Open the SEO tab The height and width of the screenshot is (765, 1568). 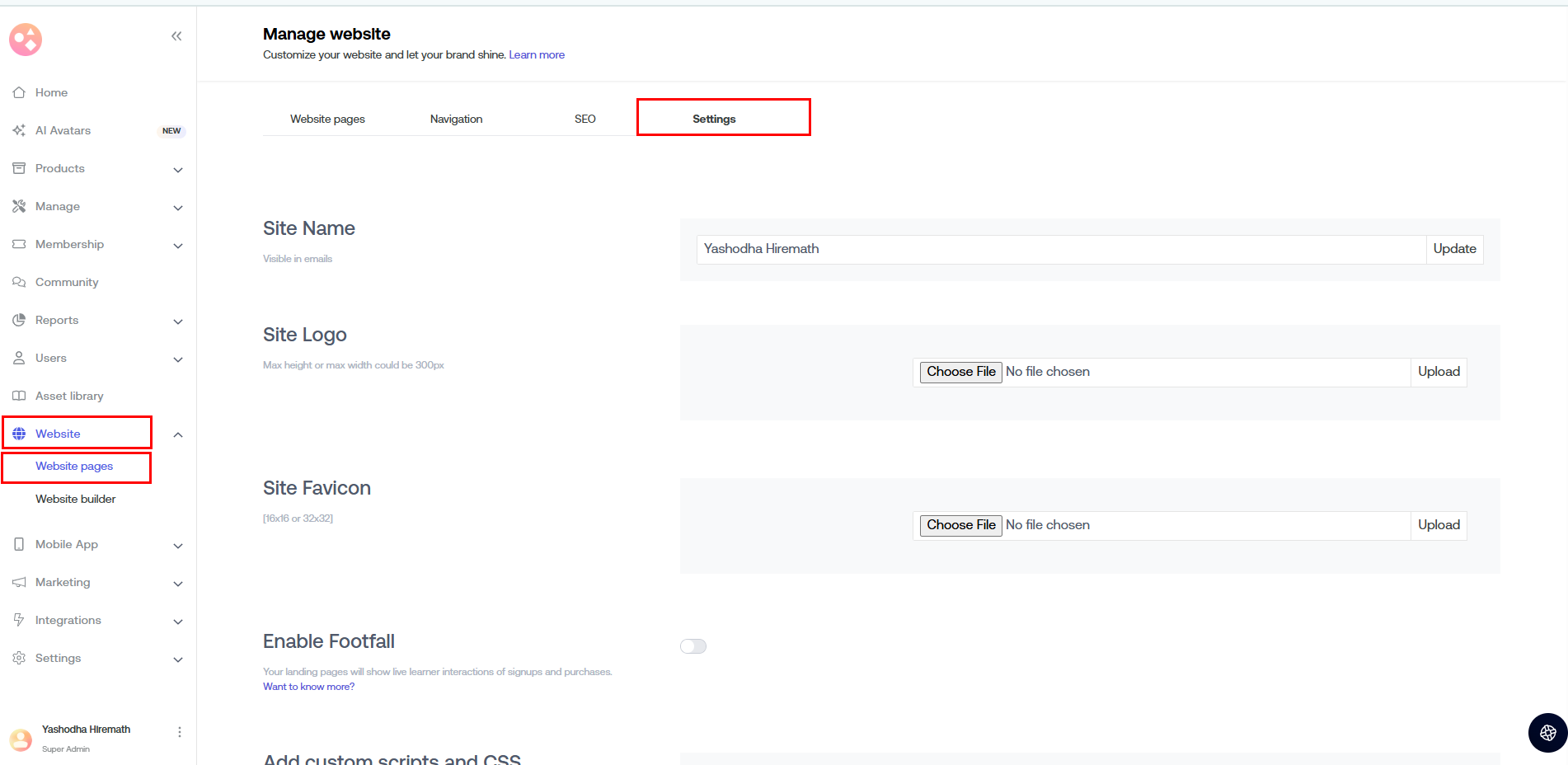[584, 119]
